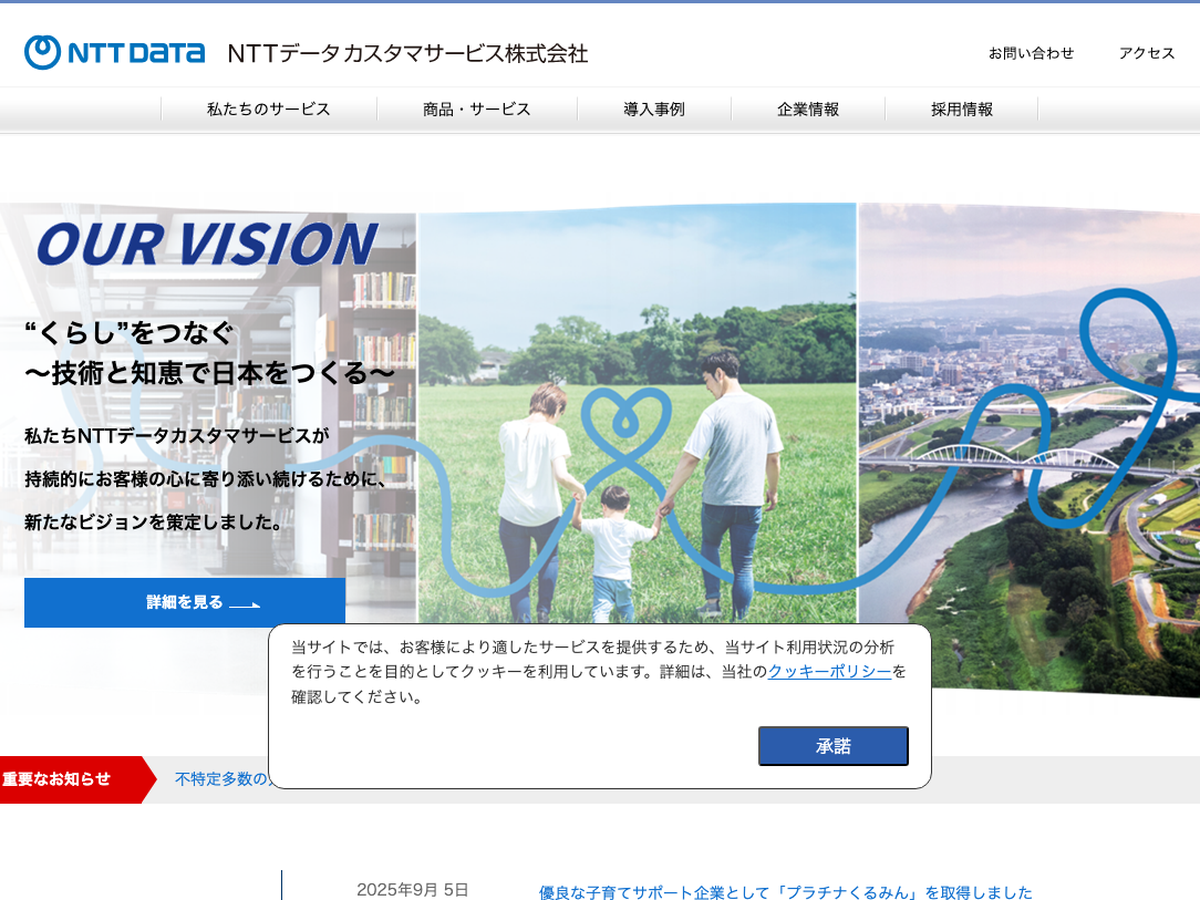Screen dimensions: 1200x900
Task: Open the お問い合わせ contact link
Action: (1031, 54)
